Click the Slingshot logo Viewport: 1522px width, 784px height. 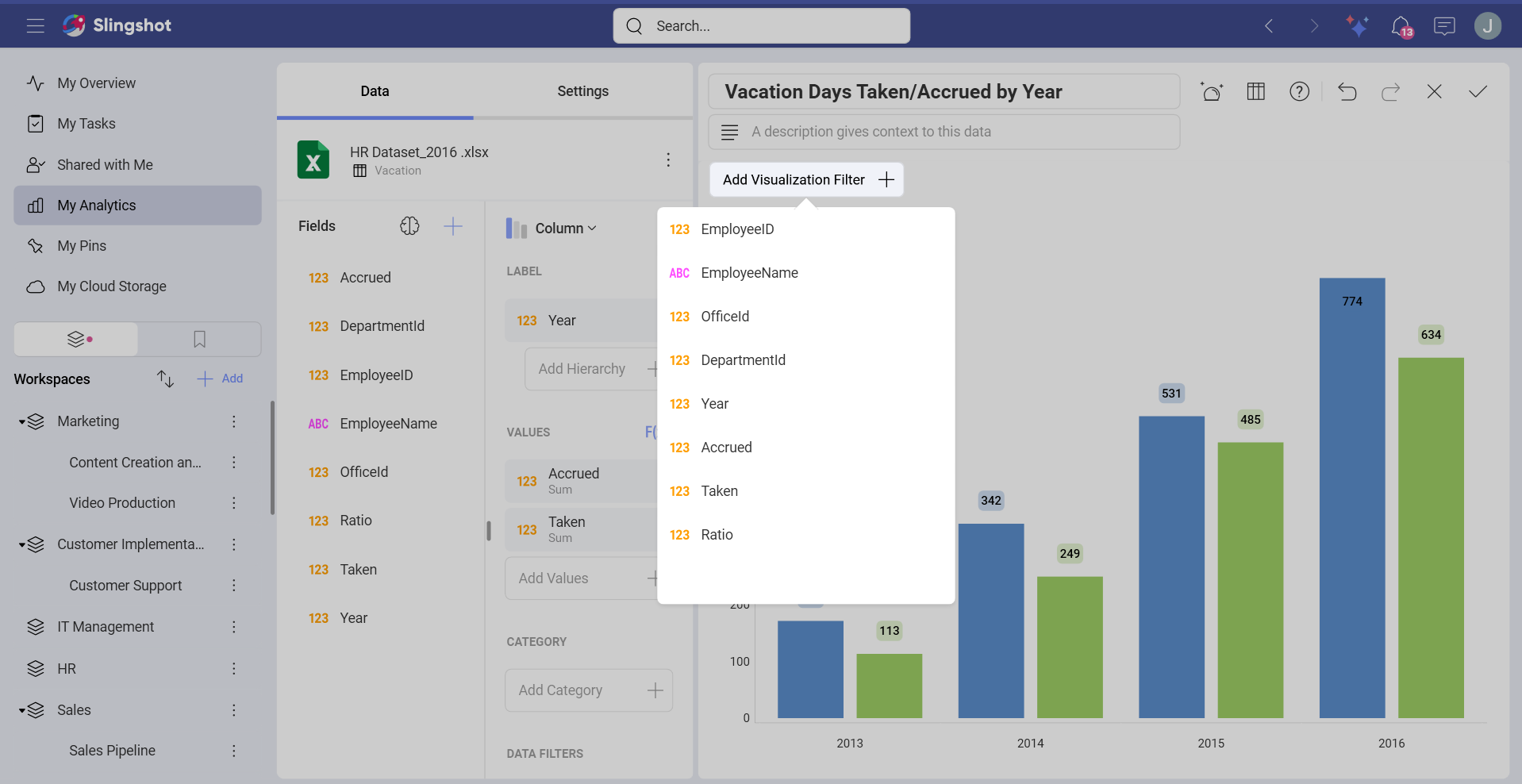click(x=117, y=25)
